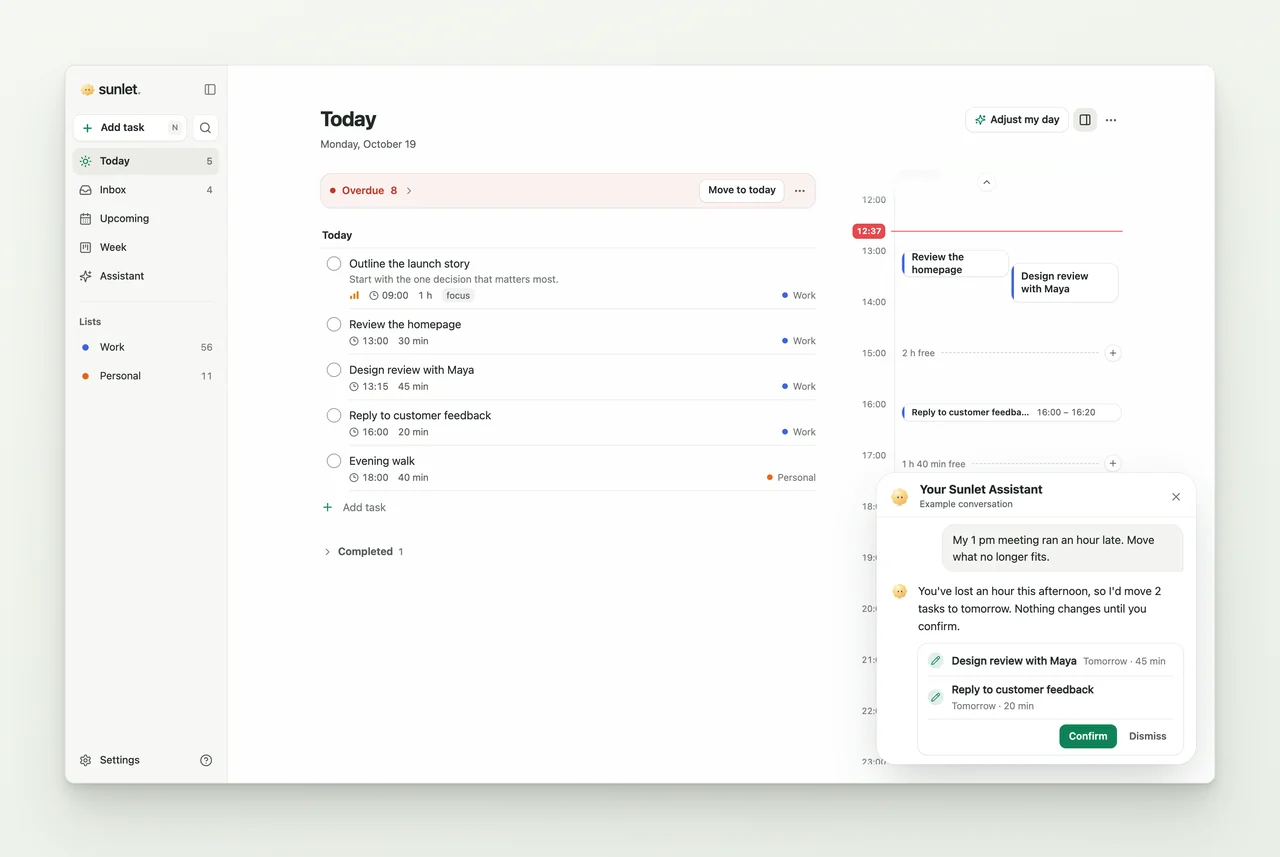
Task: Toggle the calendar side panel icon
Action: (1085, 120)
